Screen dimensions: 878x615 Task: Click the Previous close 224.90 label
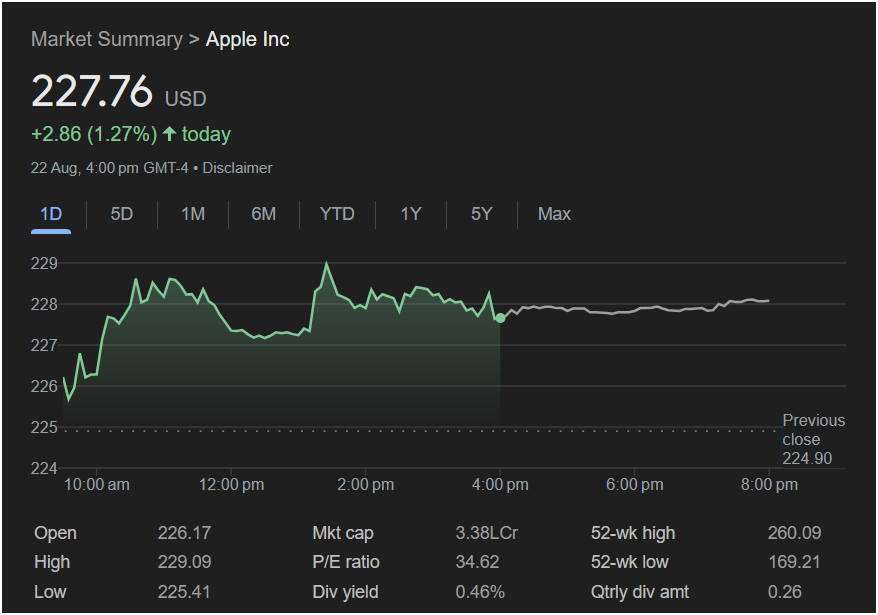tap(812, 439)
